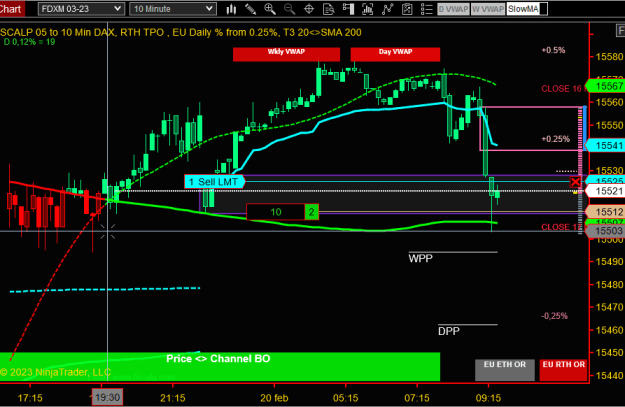This screenshot has height=407, width=625.
Task: Select the 1 Sell LMT order flag
Action: pos(214,182)
